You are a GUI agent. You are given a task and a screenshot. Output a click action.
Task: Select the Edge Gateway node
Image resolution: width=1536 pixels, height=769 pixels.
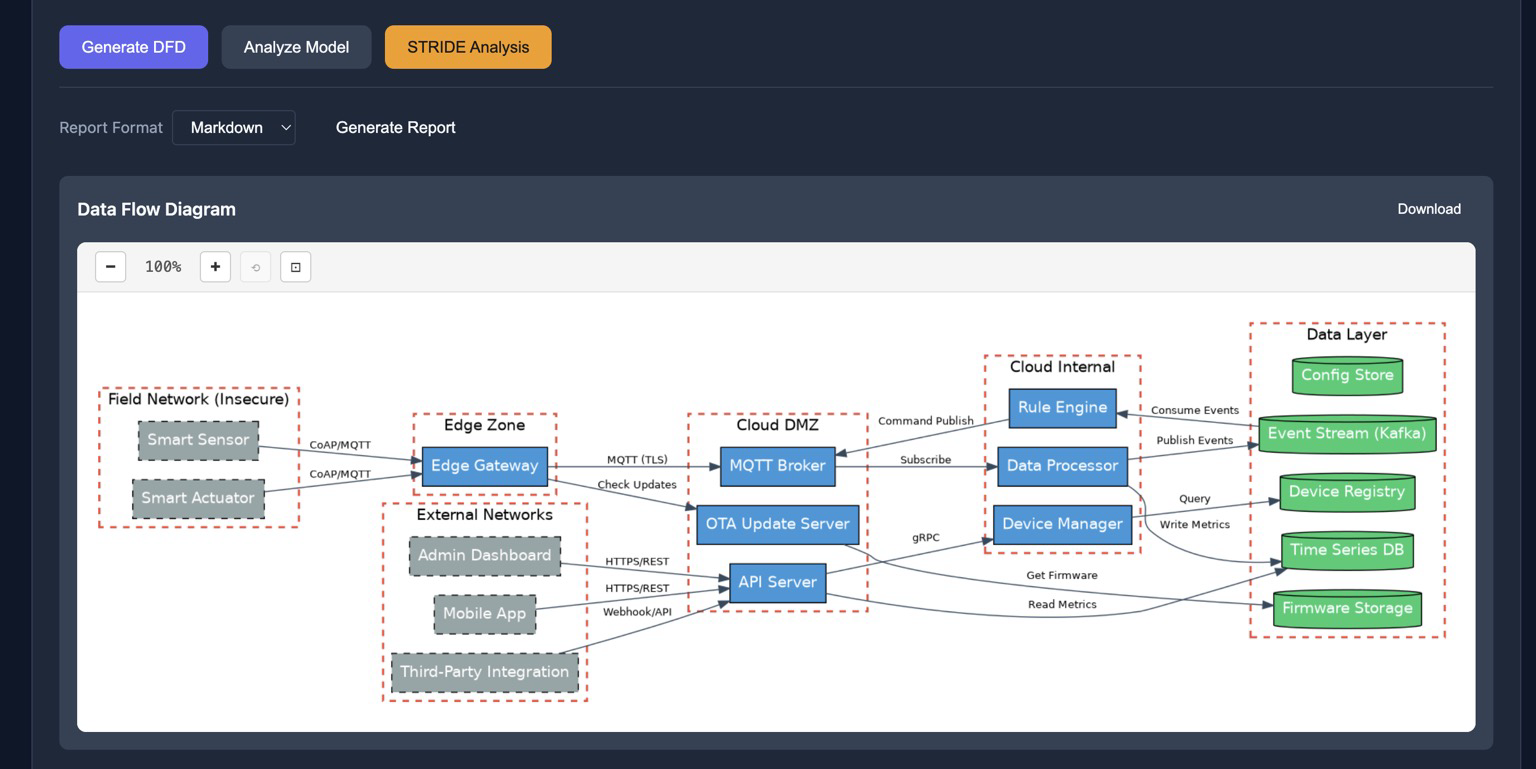click(x=484, y=466)
